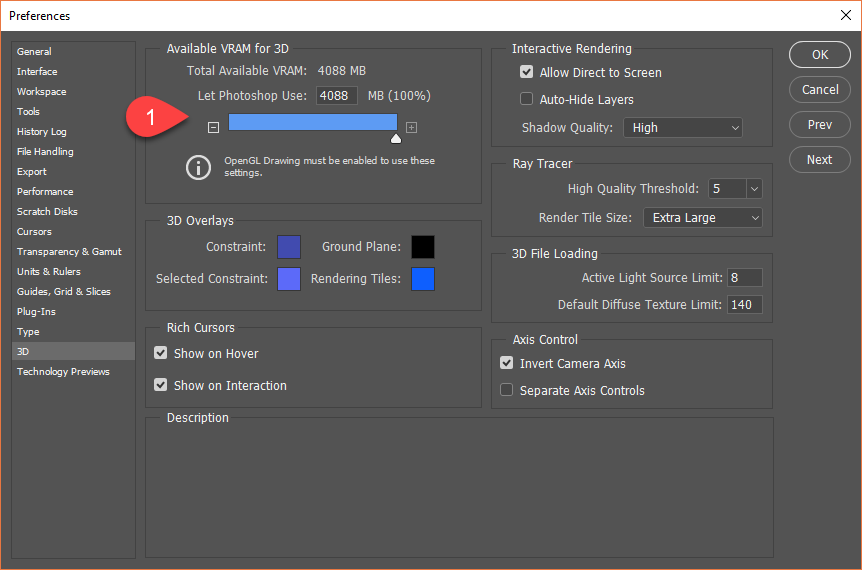Confirm settings with OK button
Image resolution: width=862 pixels, height=570 pixels.
click(820, 54)
